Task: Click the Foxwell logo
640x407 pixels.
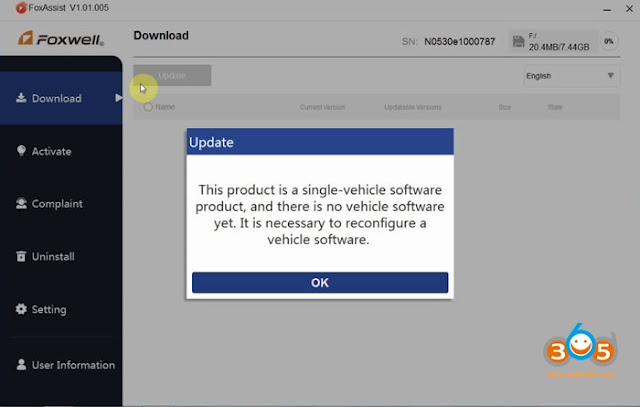Action: click(x=61, y=38)
